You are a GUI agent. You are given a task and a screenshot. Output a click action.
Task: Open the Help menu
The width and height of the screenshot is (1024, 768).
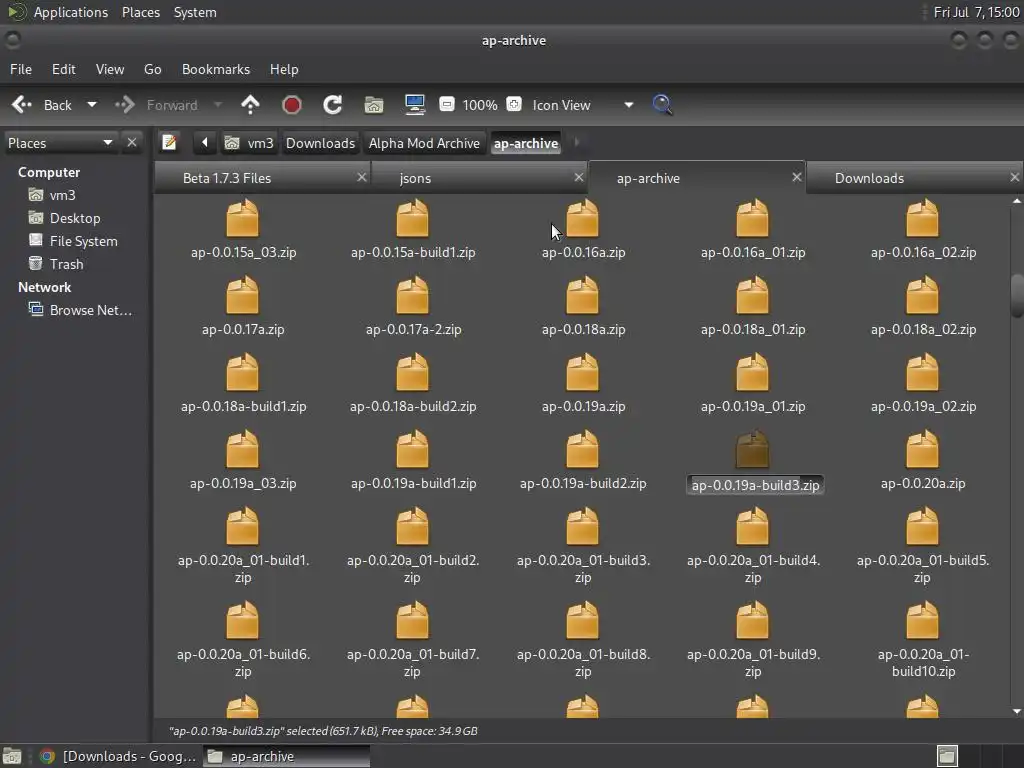(284, 69)
